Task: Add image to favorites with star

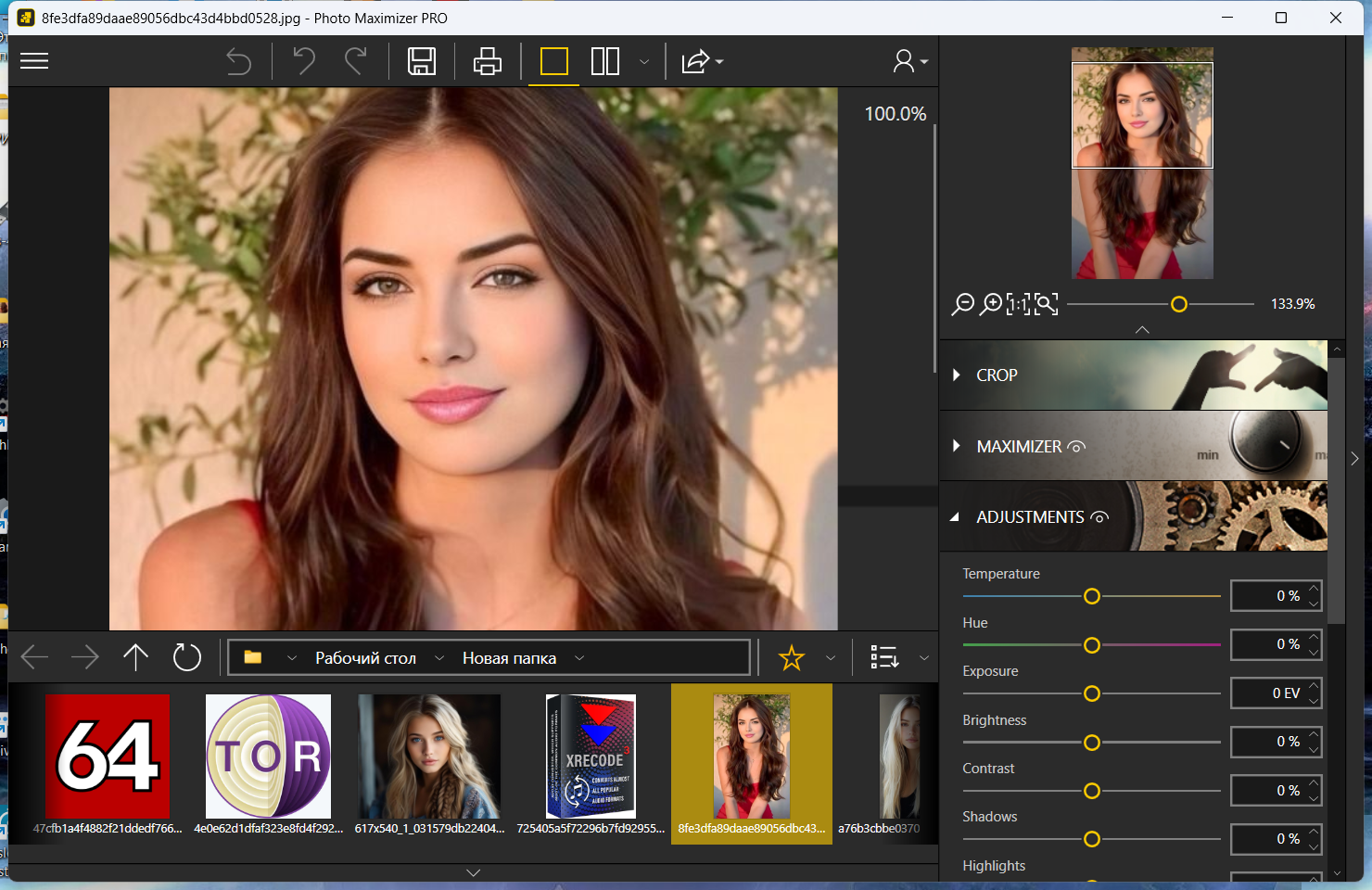Action: click(791, 658)
